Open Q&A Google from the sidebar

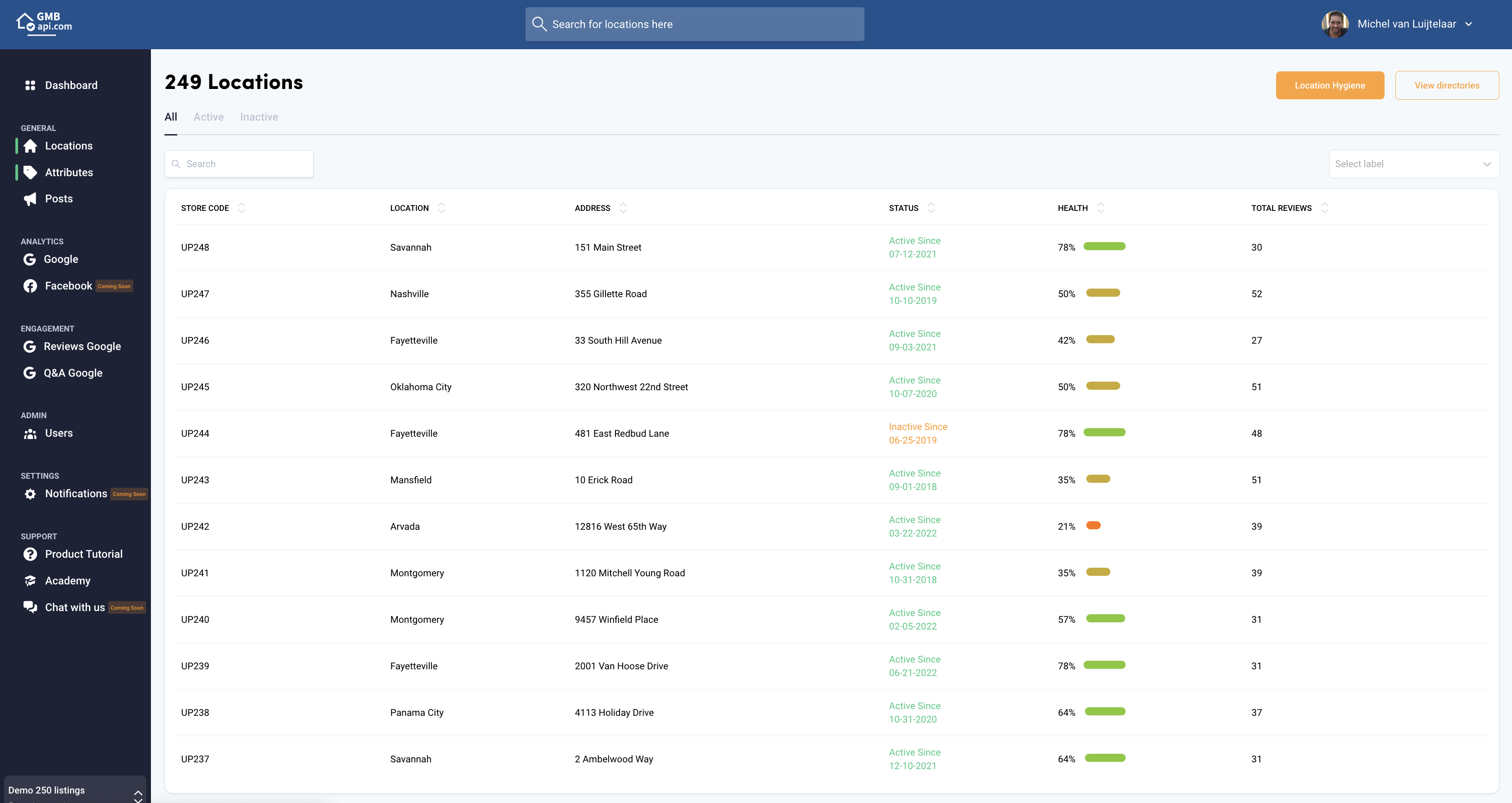[x=31, y=373]
